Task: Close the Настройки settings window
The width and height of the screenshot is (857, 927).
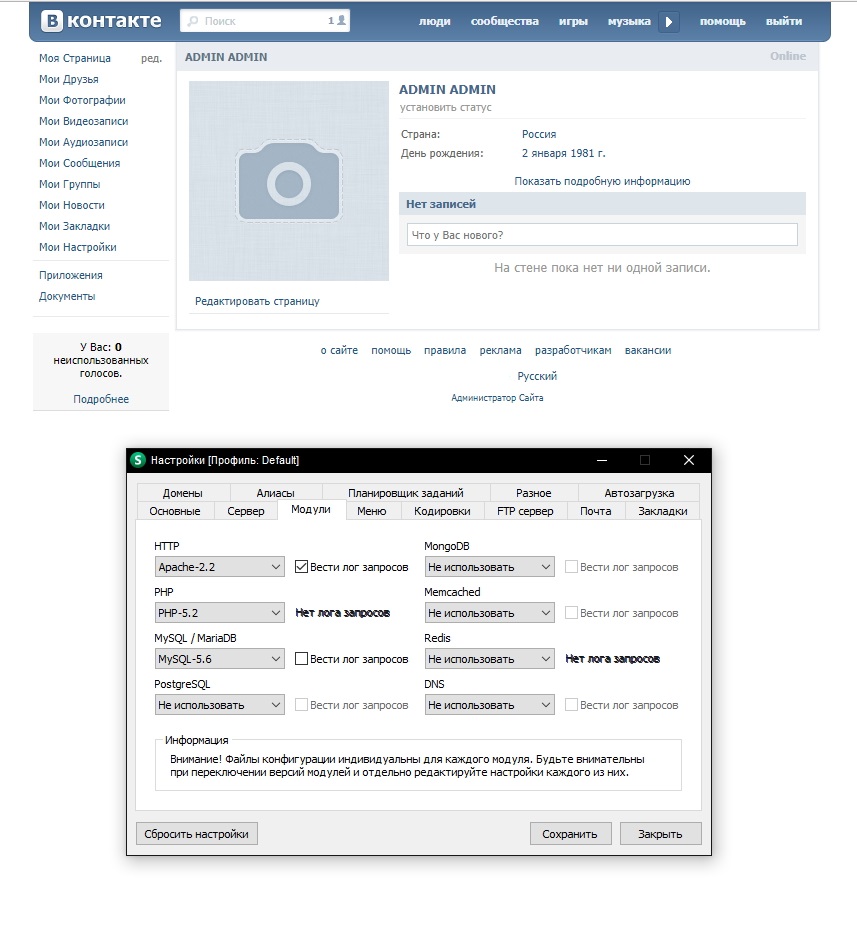Action: click(689, 460)
